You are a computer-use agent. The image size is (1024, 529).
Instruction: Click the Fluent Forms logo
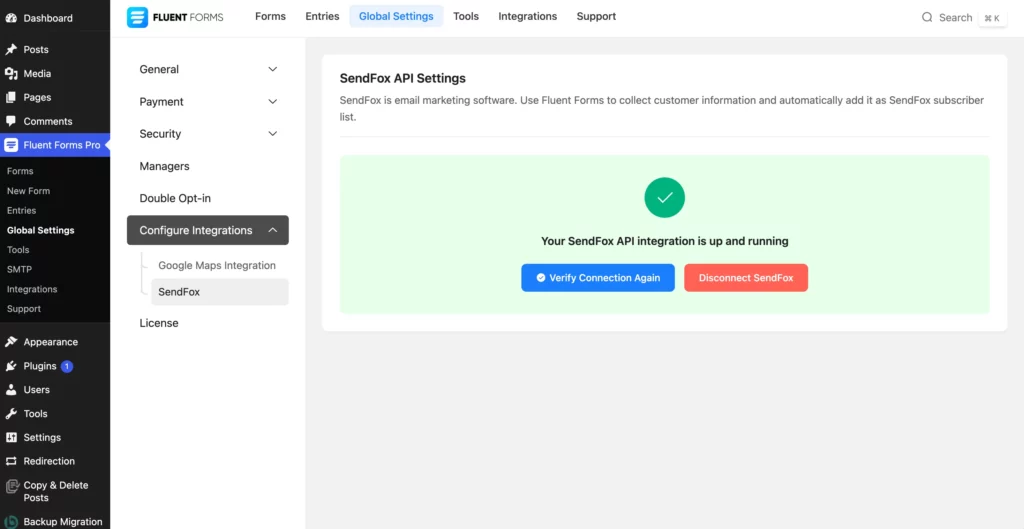[x=175, y=17]
